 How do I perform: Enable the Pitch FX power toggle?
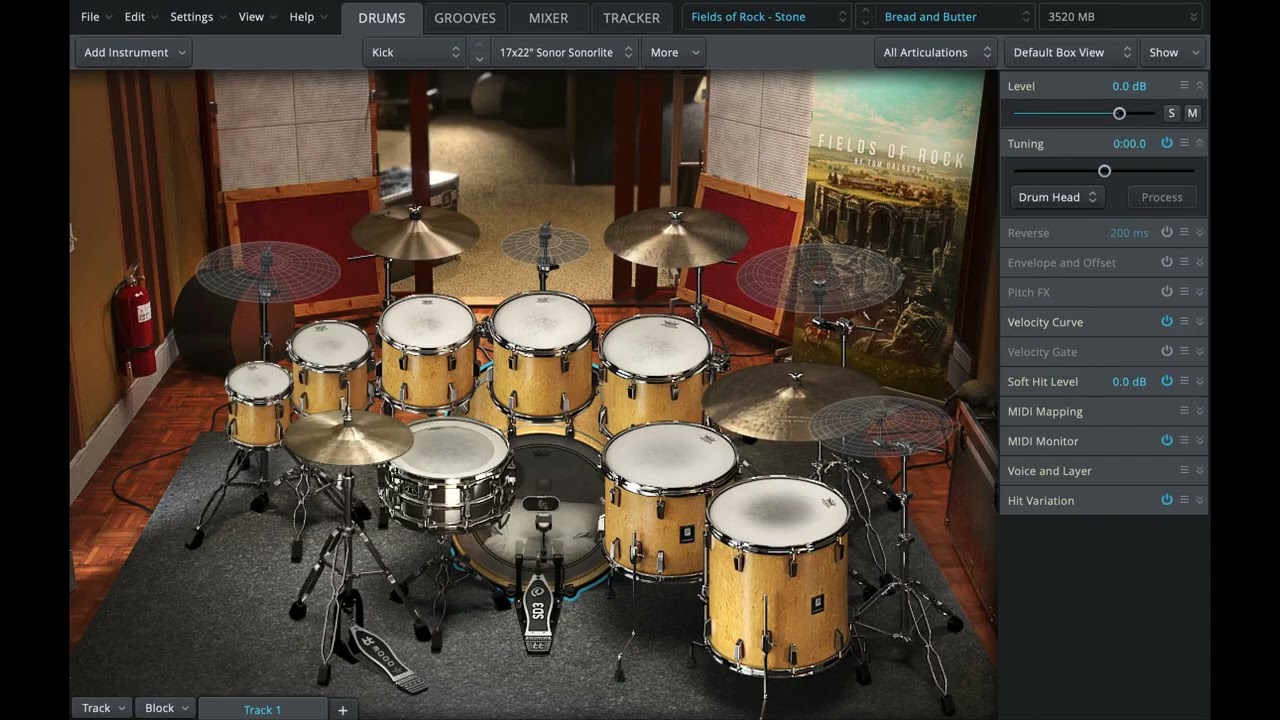[x=1166, y=292]
